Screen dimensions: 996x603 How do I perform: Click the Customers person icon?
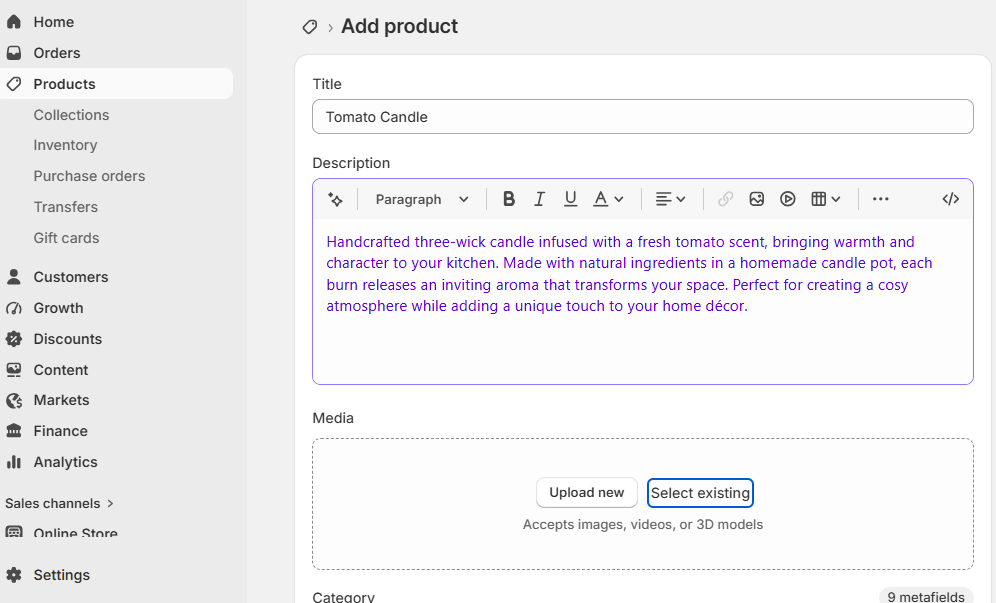(14, 277)
